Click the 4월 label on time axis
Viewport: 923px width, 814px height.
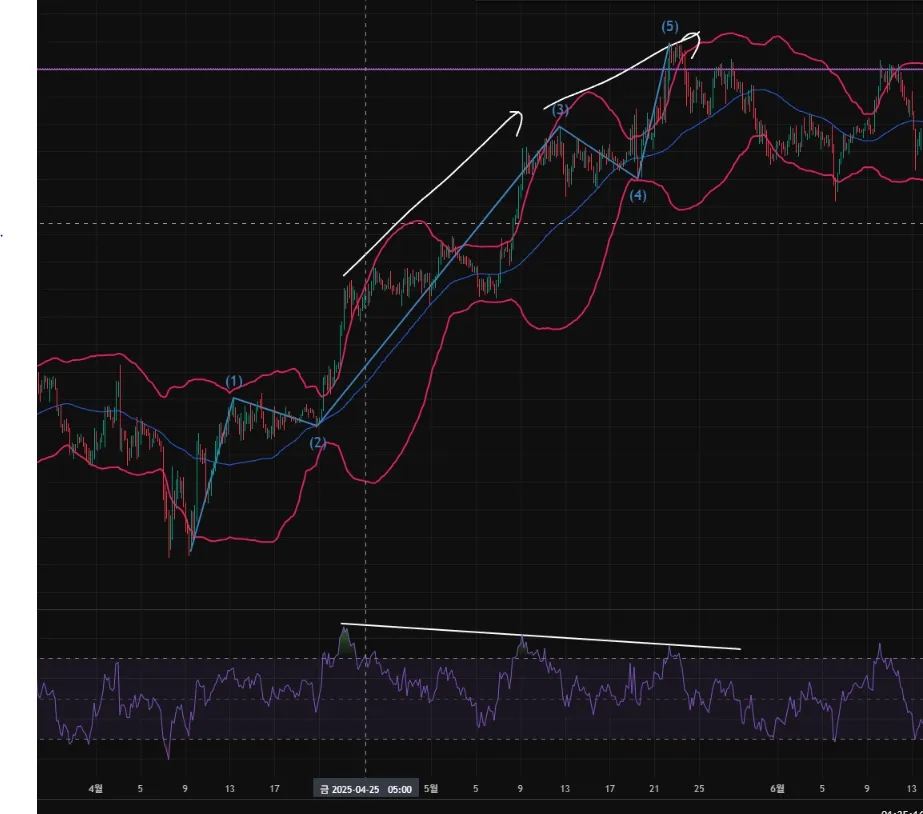95,789
